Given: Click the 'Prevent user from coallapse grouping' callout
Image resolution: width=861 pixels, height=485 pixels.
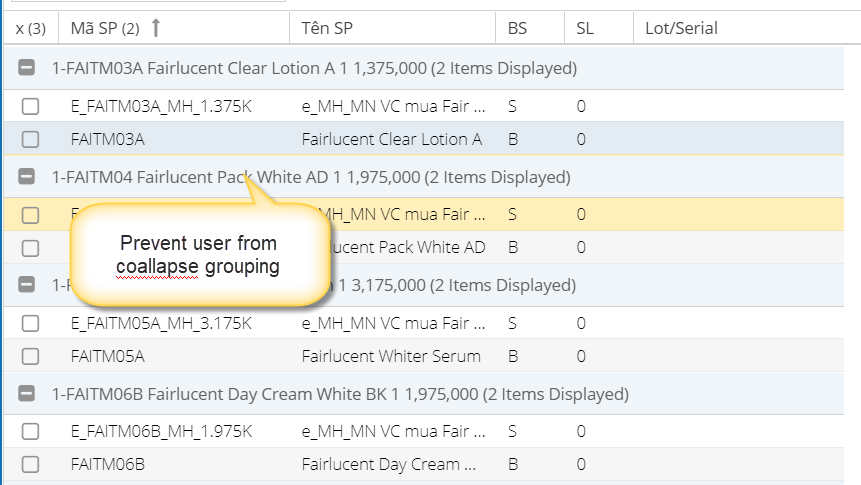Looking at the screenshot, I should (x=198, y=255).
